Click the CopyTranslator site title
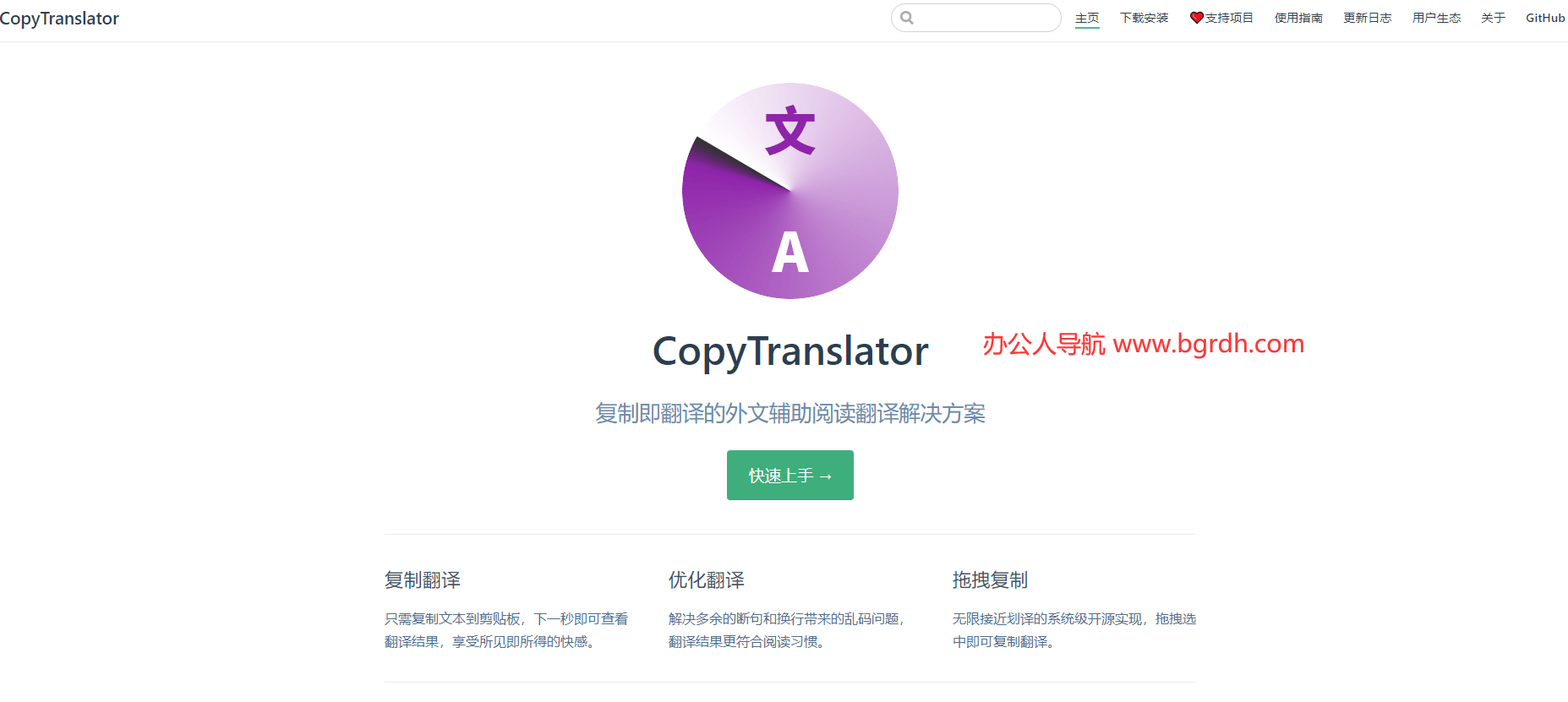 [x=59, y=19]
